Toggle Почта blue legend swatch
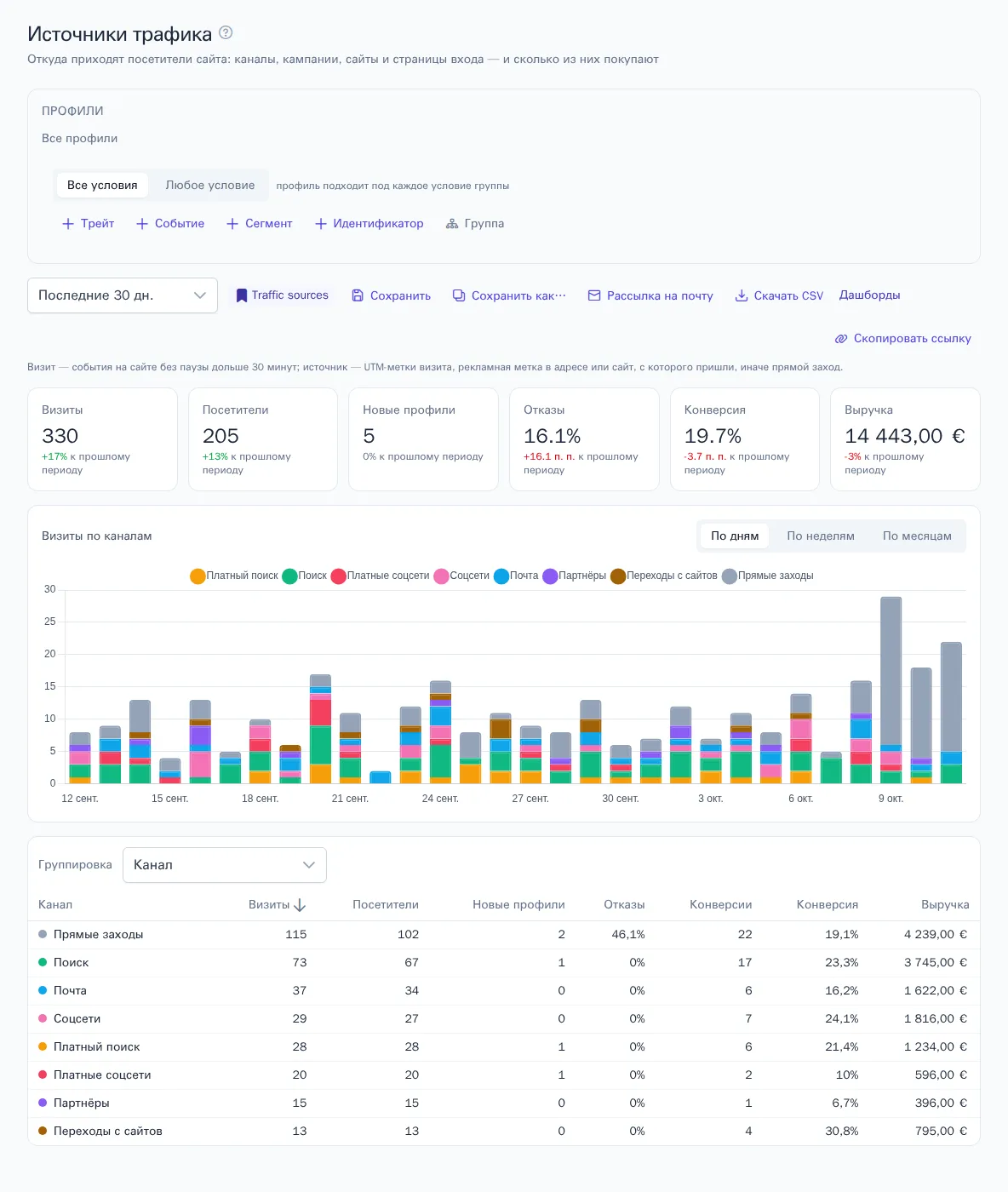Image resolution: width=1008 pixels, height=1192 pixels. tap(501, 576)
